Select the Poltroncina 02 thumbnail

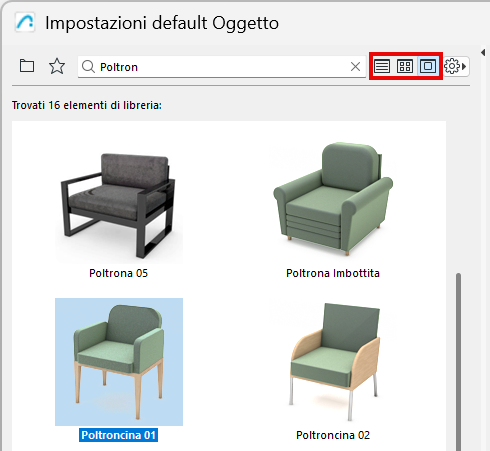(333, 362)
